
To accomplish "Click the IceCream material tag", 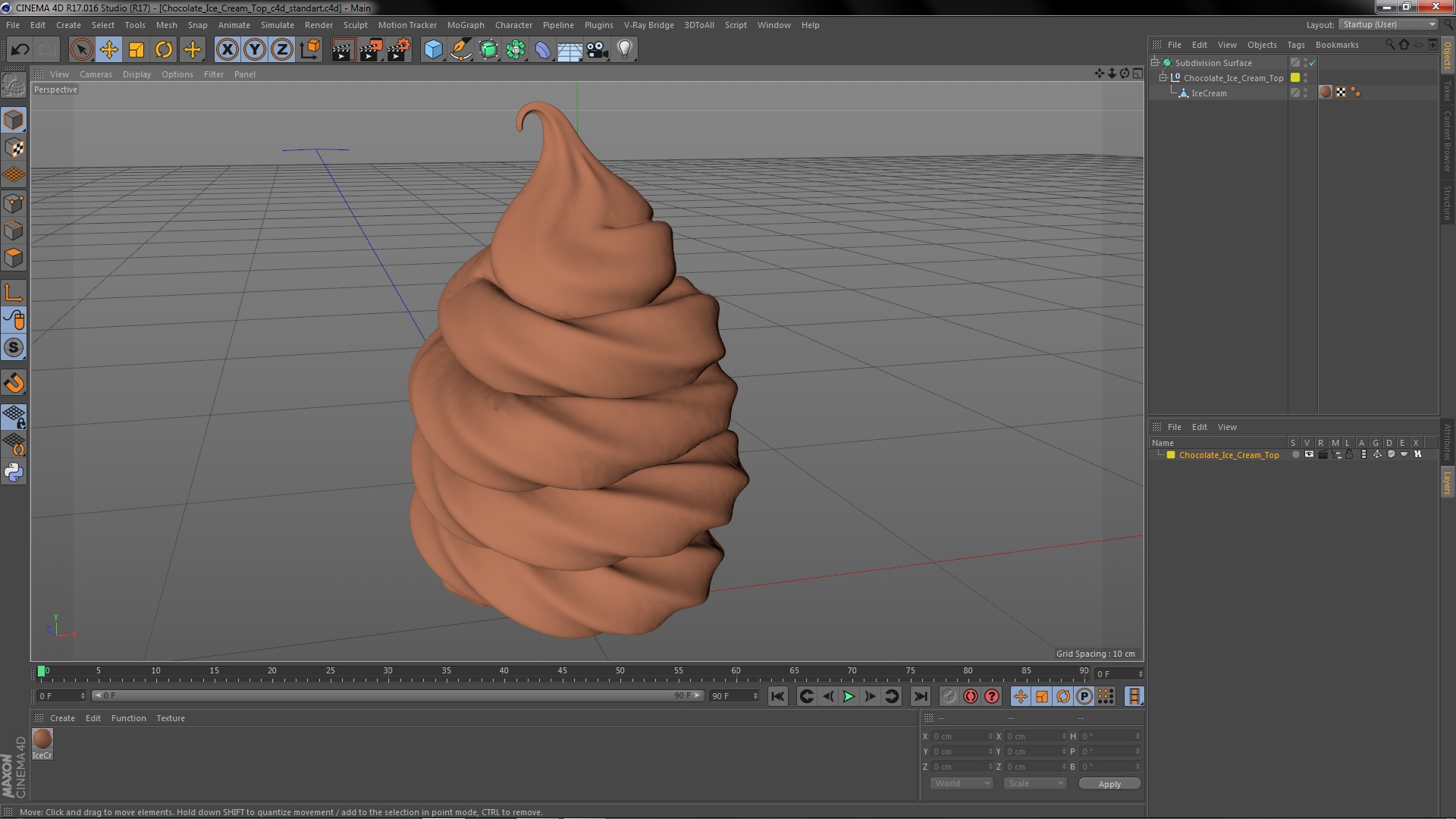I will coord(1326,93).
